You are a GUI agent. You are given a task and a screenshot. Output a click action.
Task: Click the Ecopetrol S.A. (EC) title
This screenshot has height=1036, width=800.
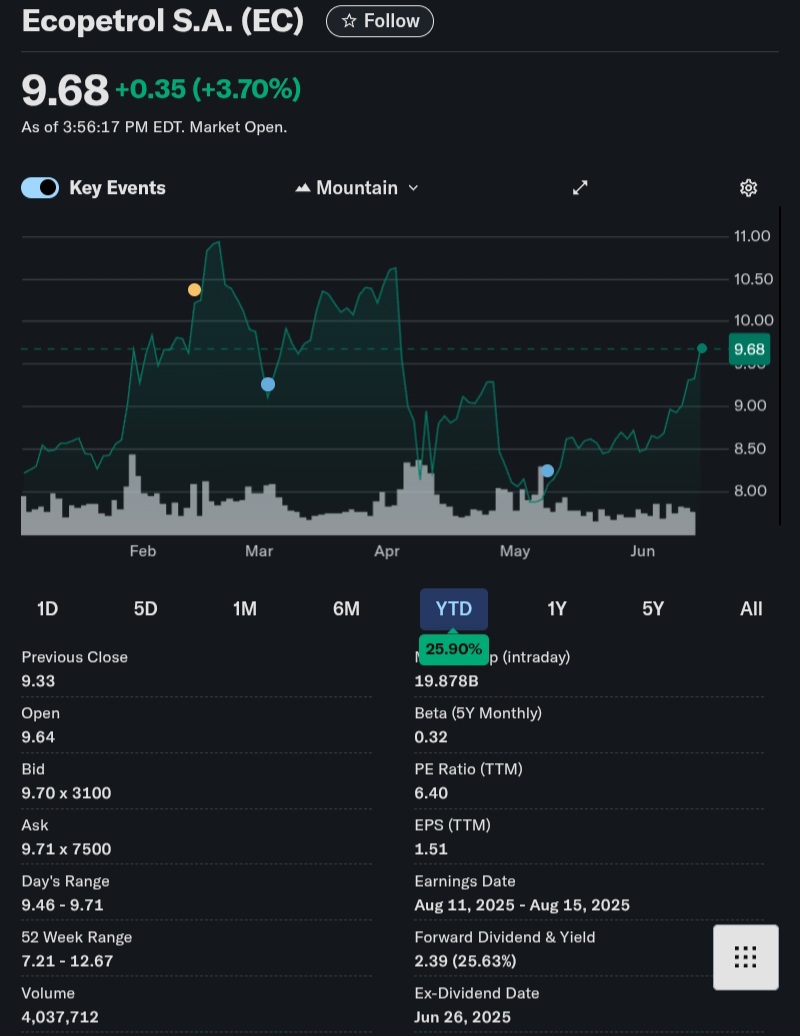[x=163, y=20]
